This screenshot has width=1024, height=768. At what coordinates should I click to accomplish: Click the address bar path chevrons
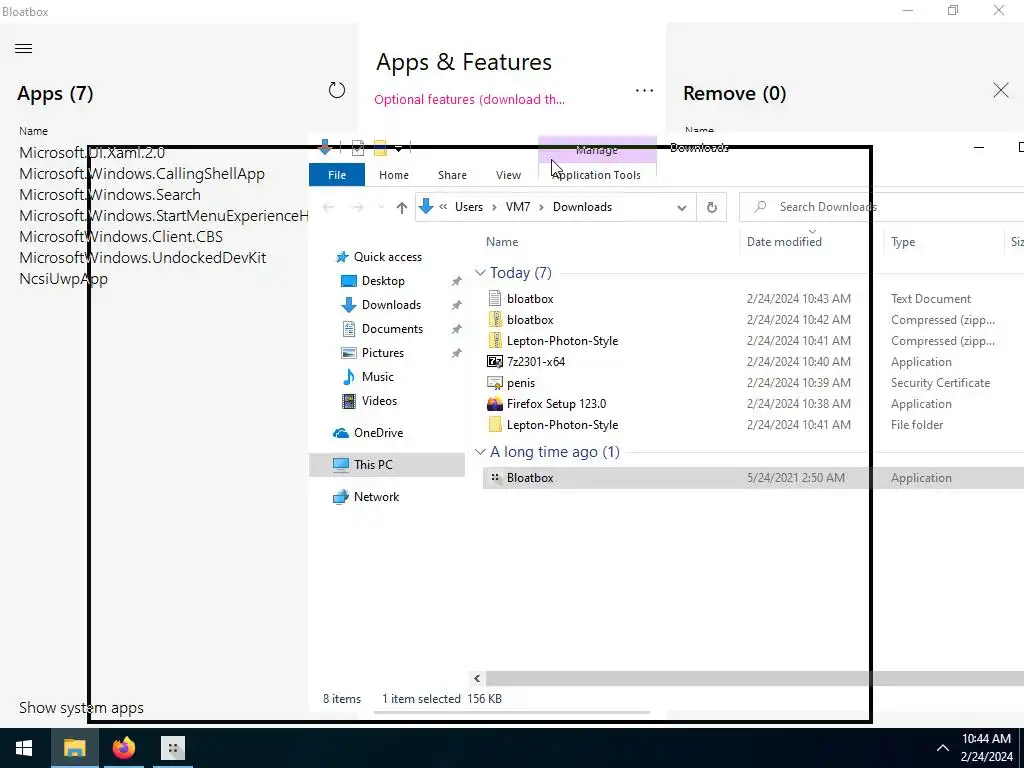[443, 207]
